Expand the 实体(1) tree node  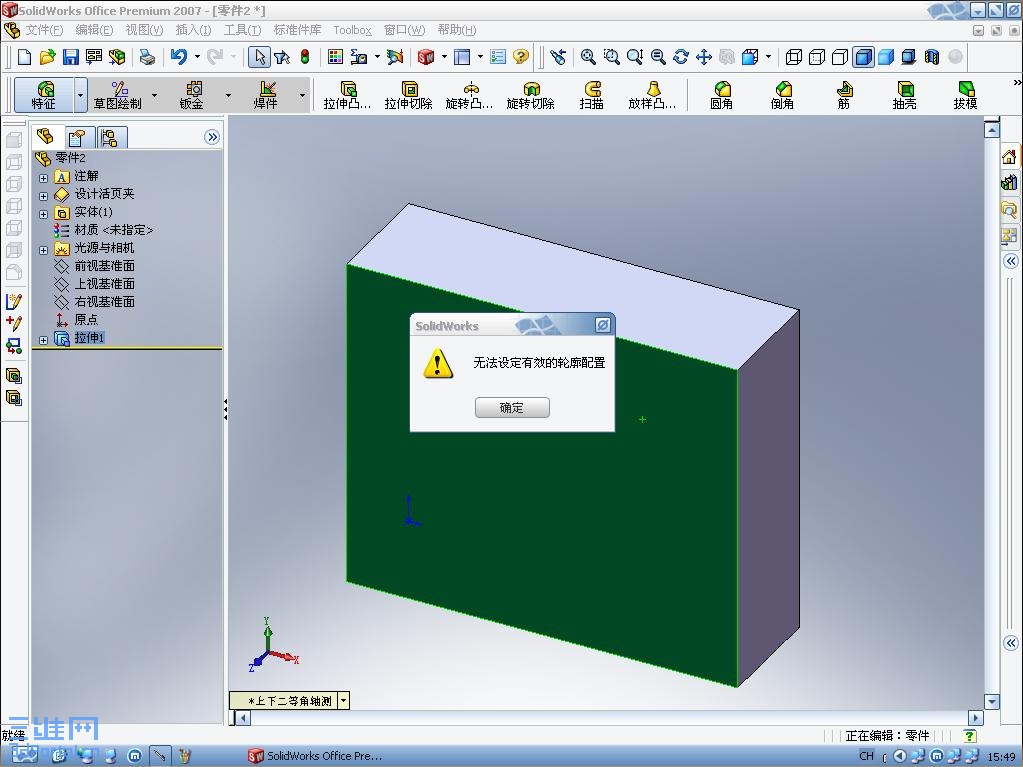click(x=43, y=214)
